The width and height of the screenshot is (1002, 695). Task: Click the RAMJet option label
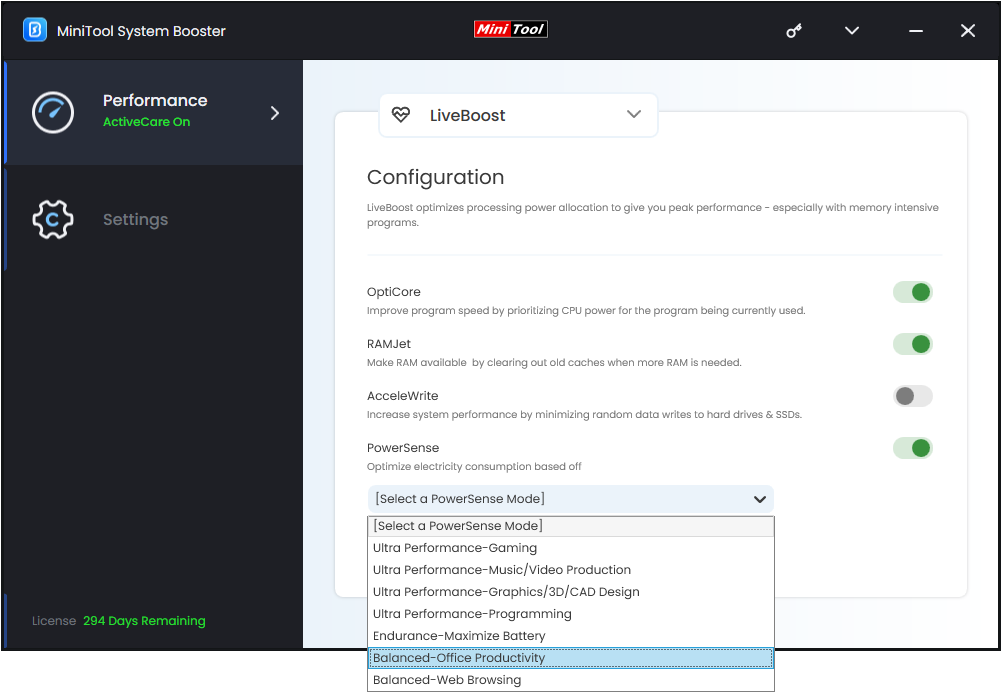point(389,344)
